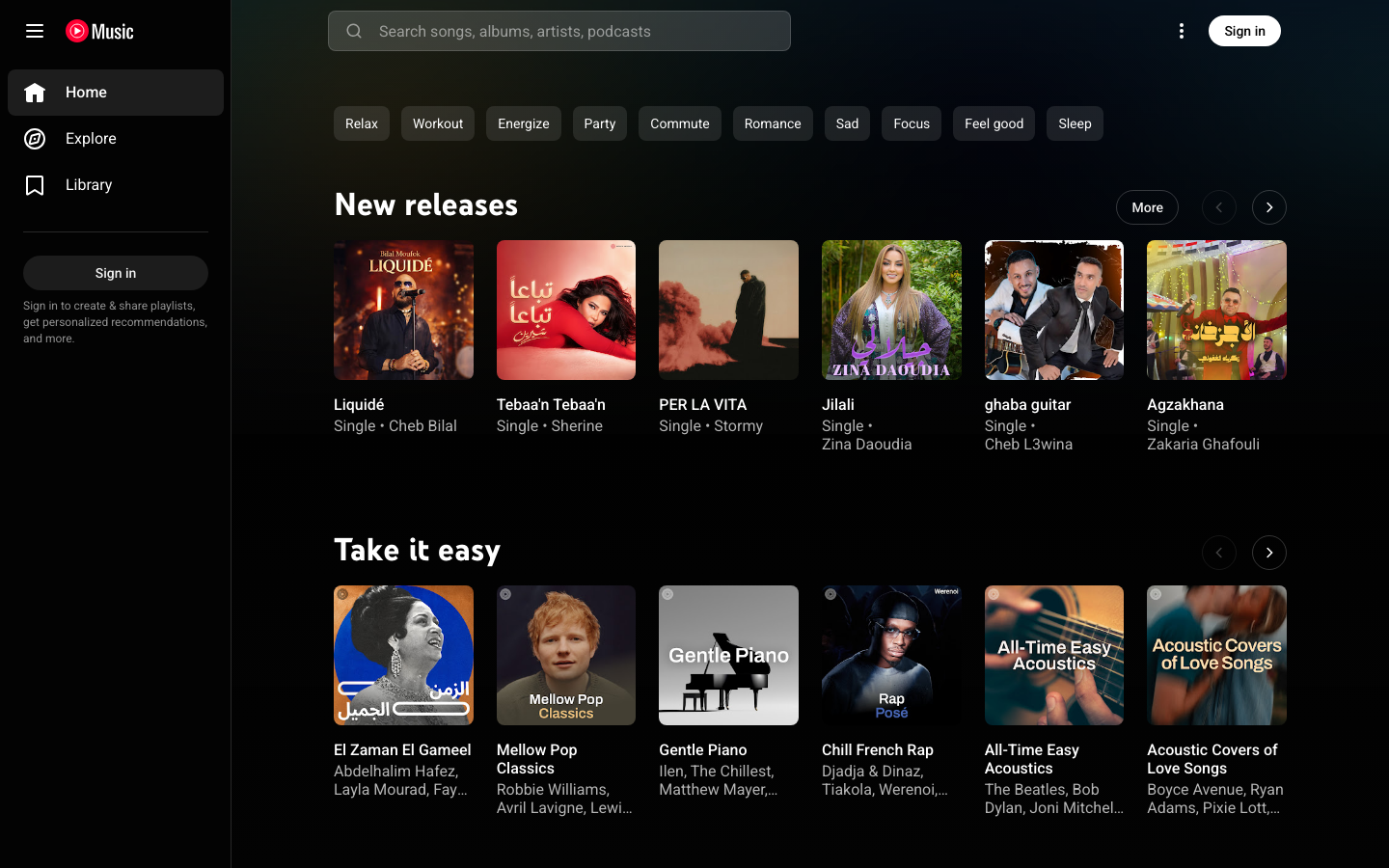Click the El Zaman El Gameel title
Screen dimensions: 1389x868
402,750
